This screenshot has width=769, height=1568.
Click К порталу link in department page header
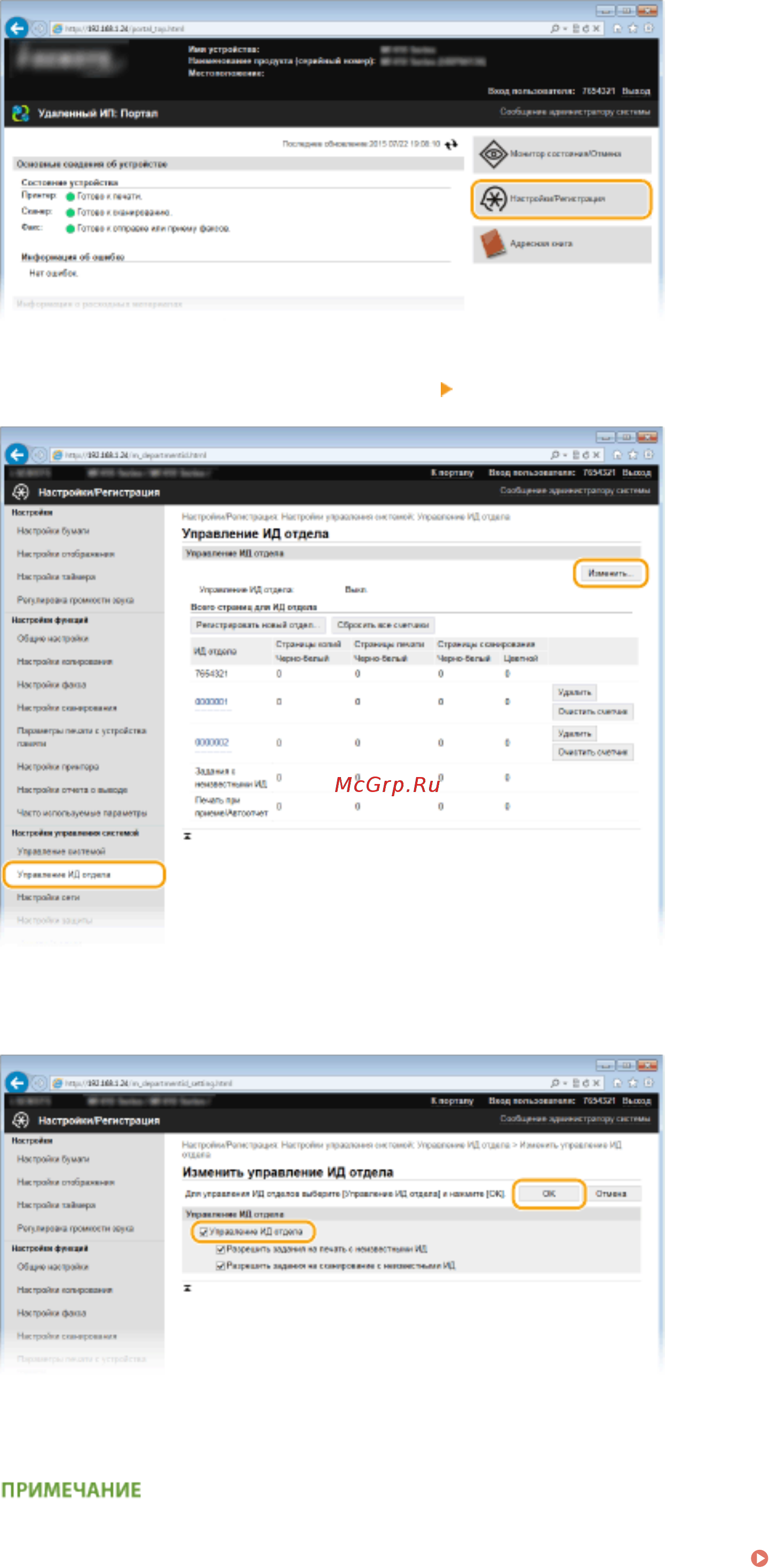452,472
